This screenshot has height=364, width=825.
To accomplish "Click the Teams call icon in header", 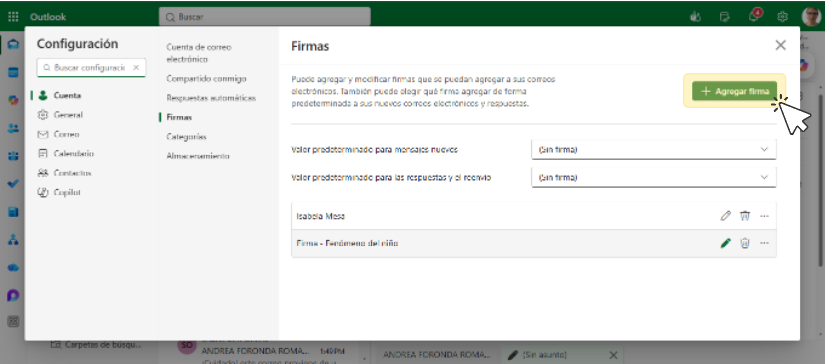I will pos(696,17).
